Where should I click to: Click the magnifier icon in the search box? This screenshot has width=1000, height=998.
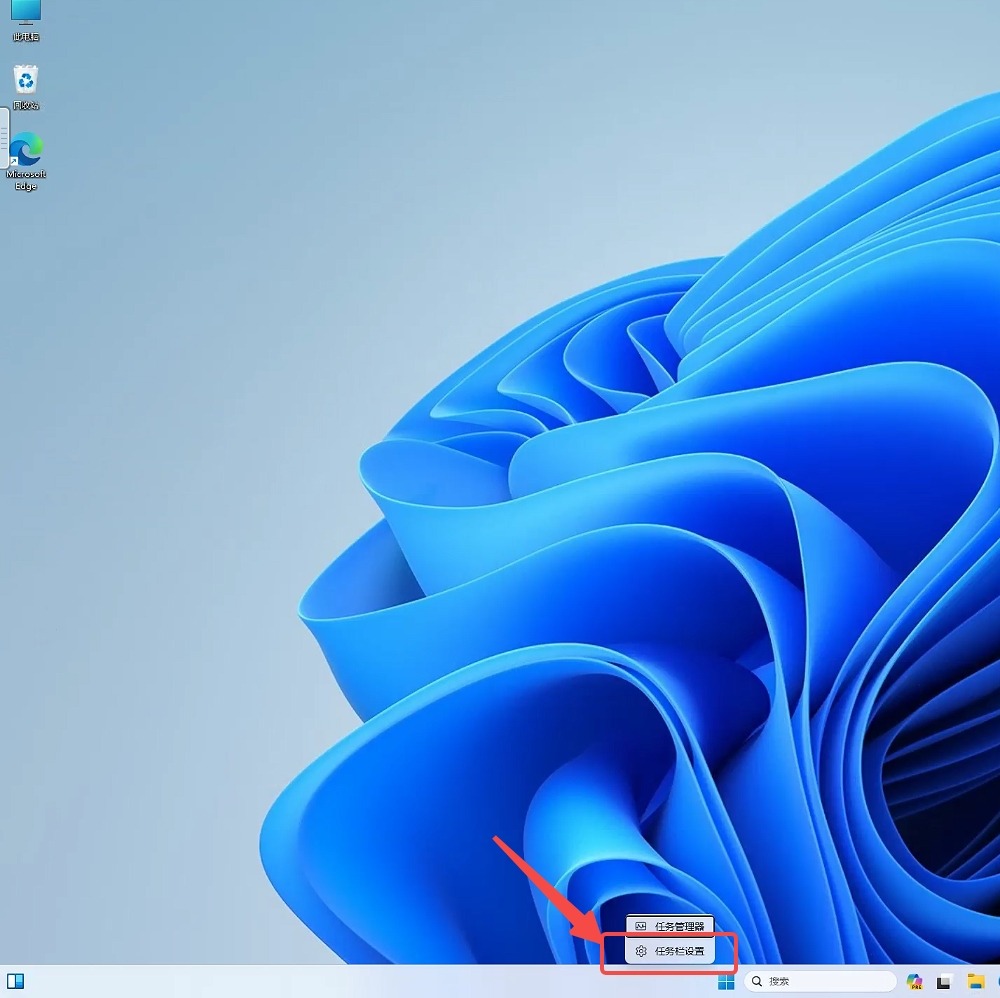(x=758, y=981)
